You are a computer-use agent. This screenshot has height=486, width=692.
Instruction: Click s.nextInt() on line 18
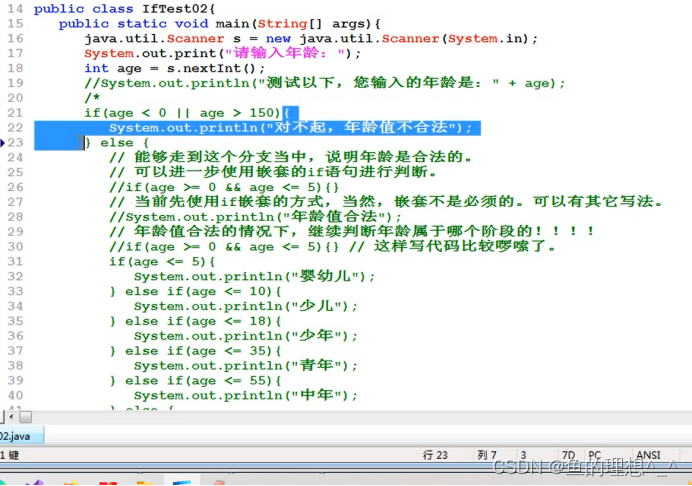[211, 68]
